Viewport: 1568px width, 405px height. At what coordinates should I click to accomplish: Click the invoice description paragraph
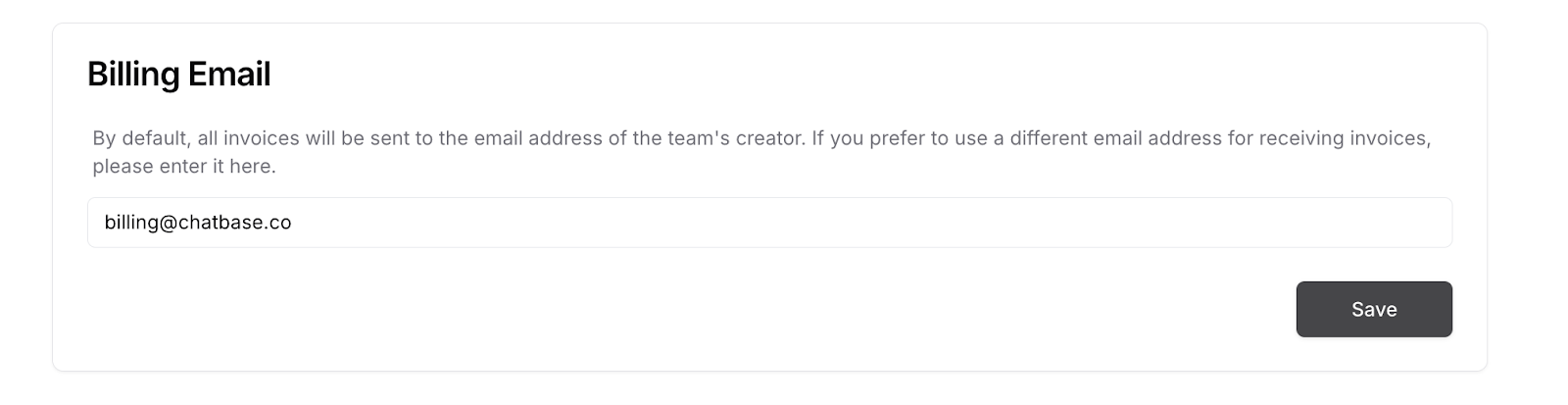click(761, 152)
